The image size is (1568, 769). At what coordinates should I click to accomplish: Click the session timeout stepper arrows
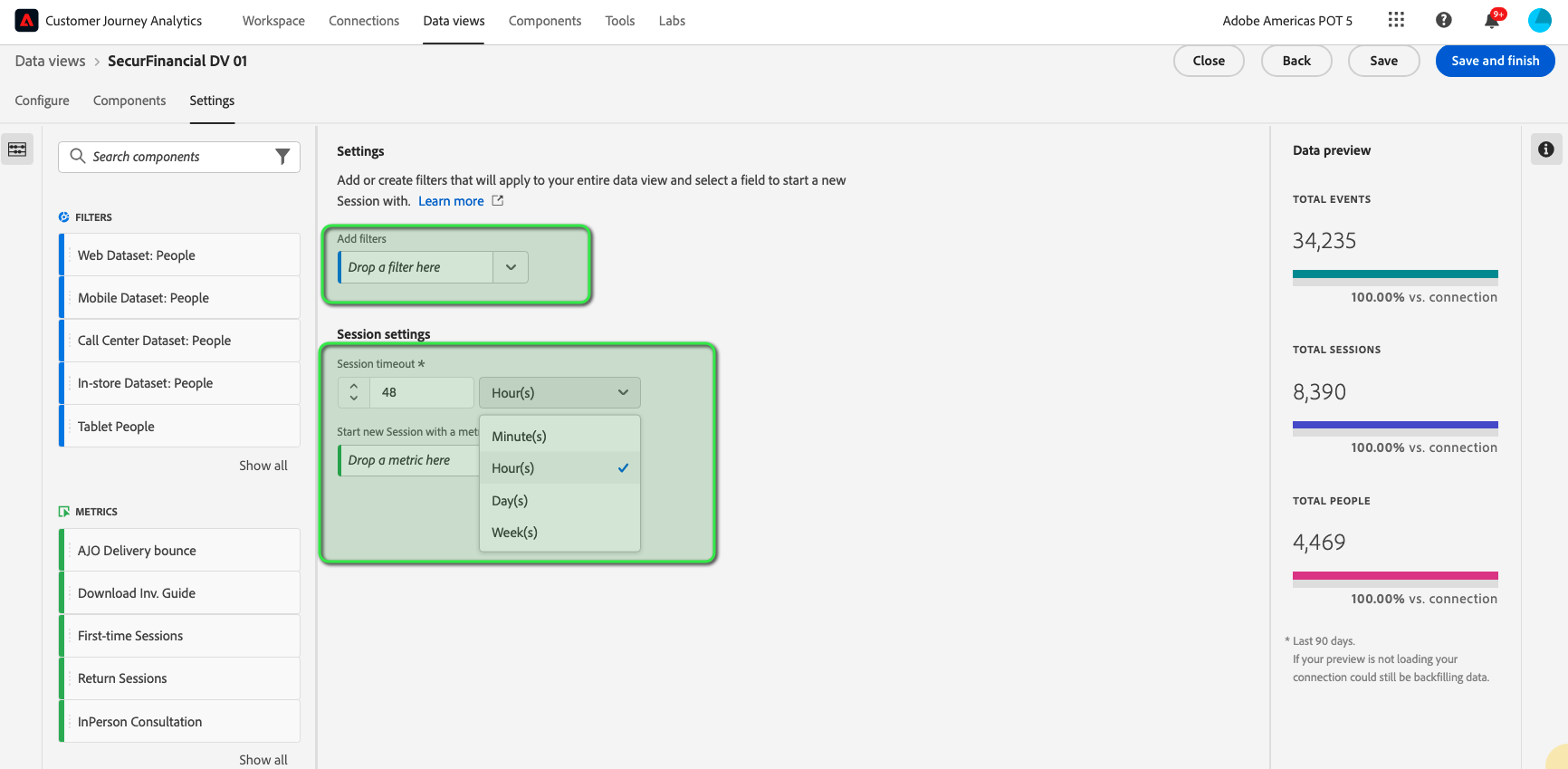[354, 392]
